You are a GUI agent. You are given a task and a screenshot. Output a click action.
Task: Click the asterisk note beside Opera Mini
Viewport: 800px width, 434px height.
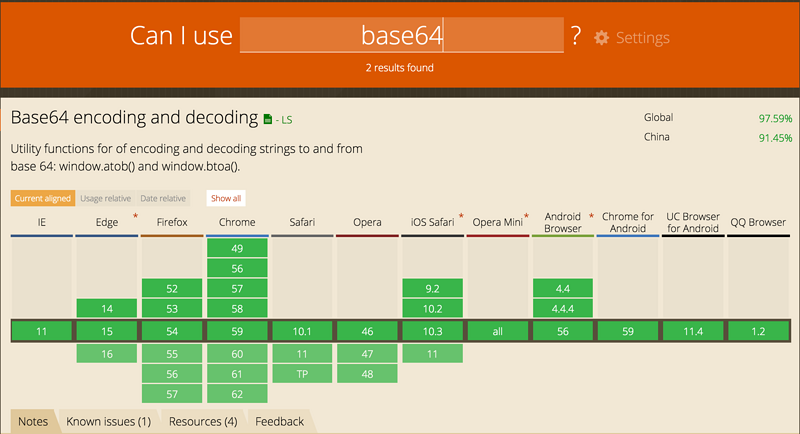point(527,216)
